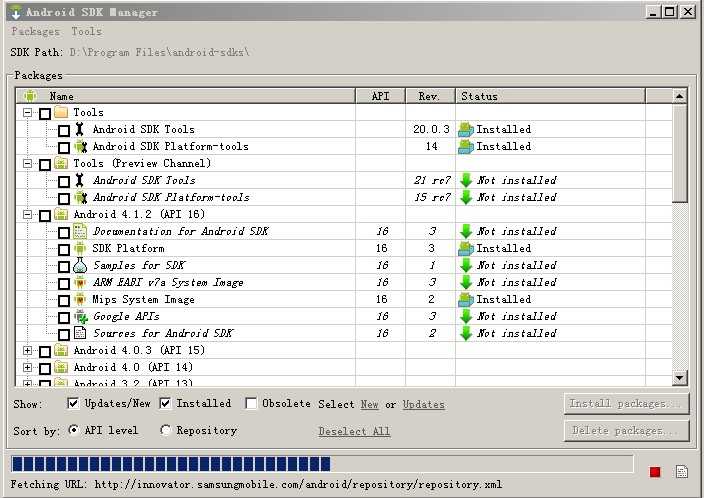Viewport: 704px width, 498px height.
Task: Click the ARM EABI v7a System Image icon
Action: click(80, 282)
